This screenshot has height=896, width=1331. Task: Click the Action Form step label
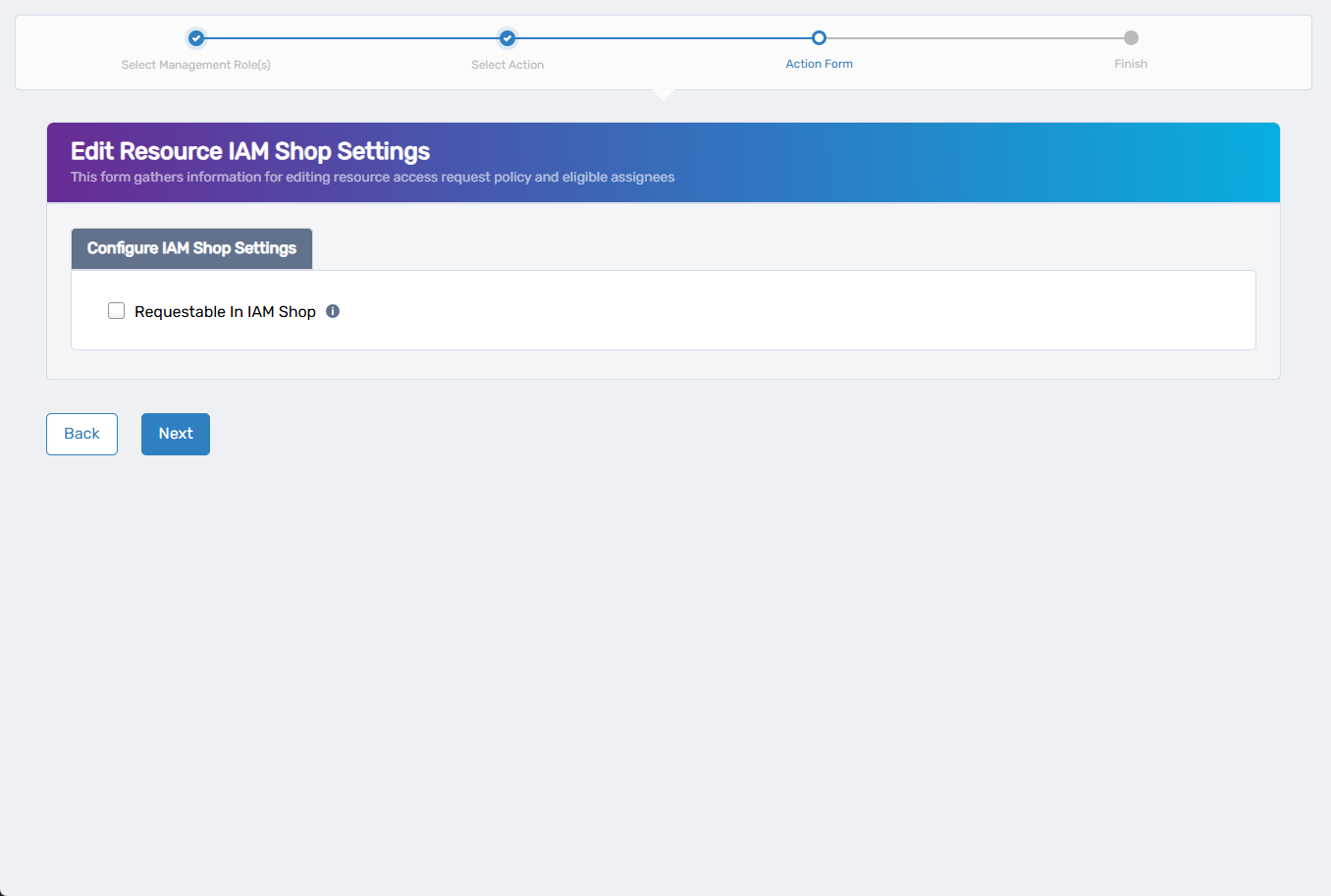point(820,63)
